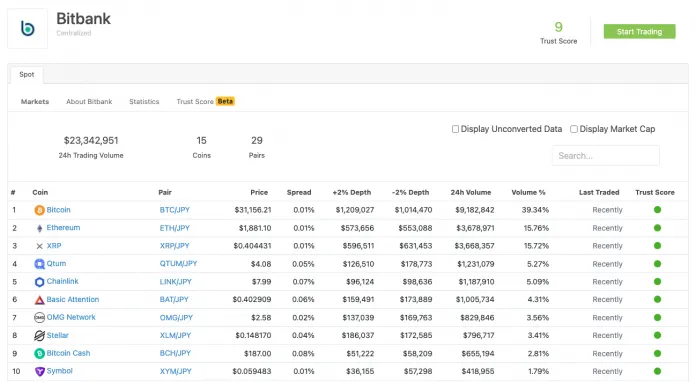The height and width of the screenshot is (382, 696).
Task: Open the Qtum coin link
Action: (x=56, y=264)
